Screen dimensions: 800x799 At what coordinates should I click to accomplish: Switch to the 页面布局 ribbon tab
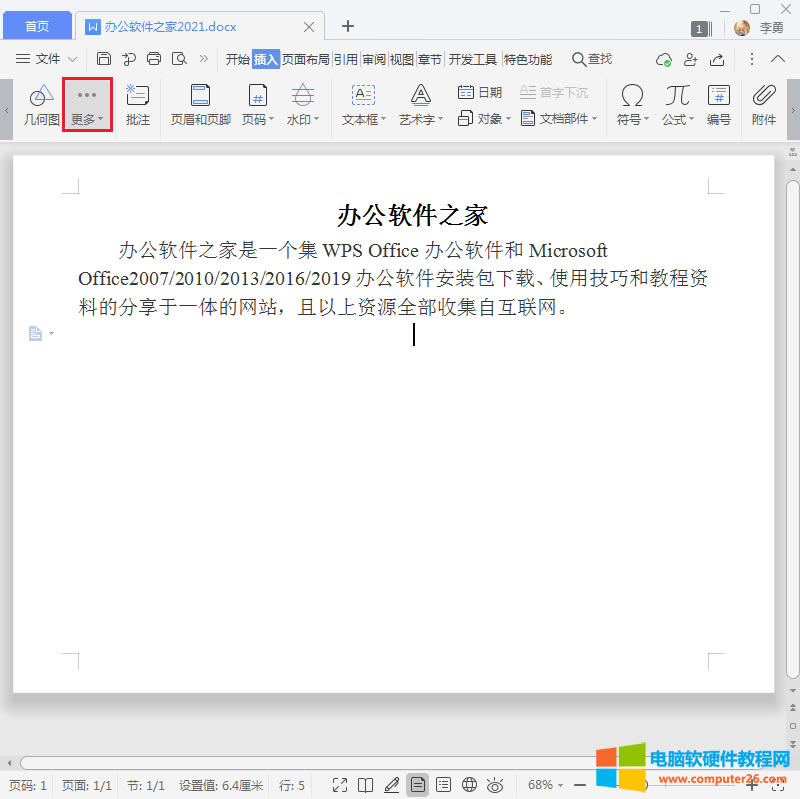[308, 59]
